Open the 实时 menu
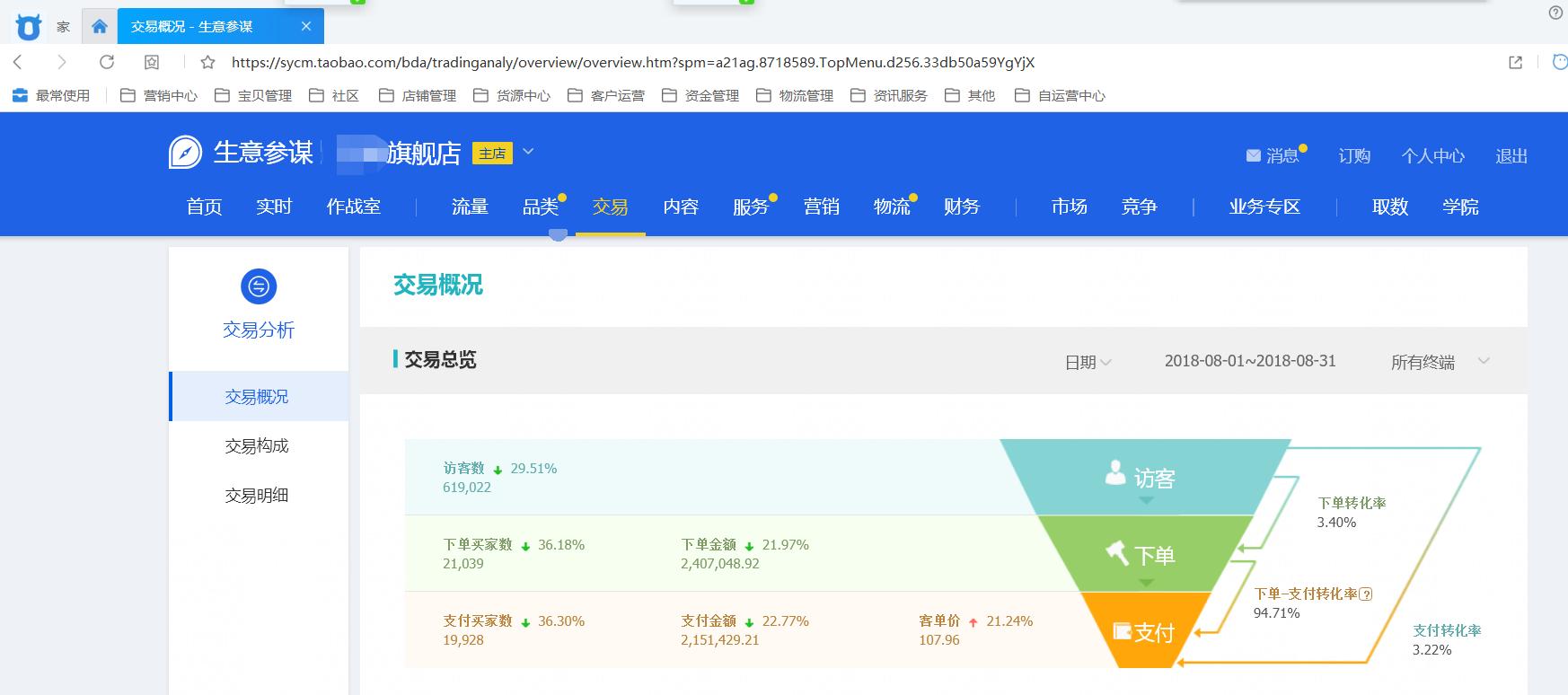Screen dimensions: 1568x695 (274, 207)
